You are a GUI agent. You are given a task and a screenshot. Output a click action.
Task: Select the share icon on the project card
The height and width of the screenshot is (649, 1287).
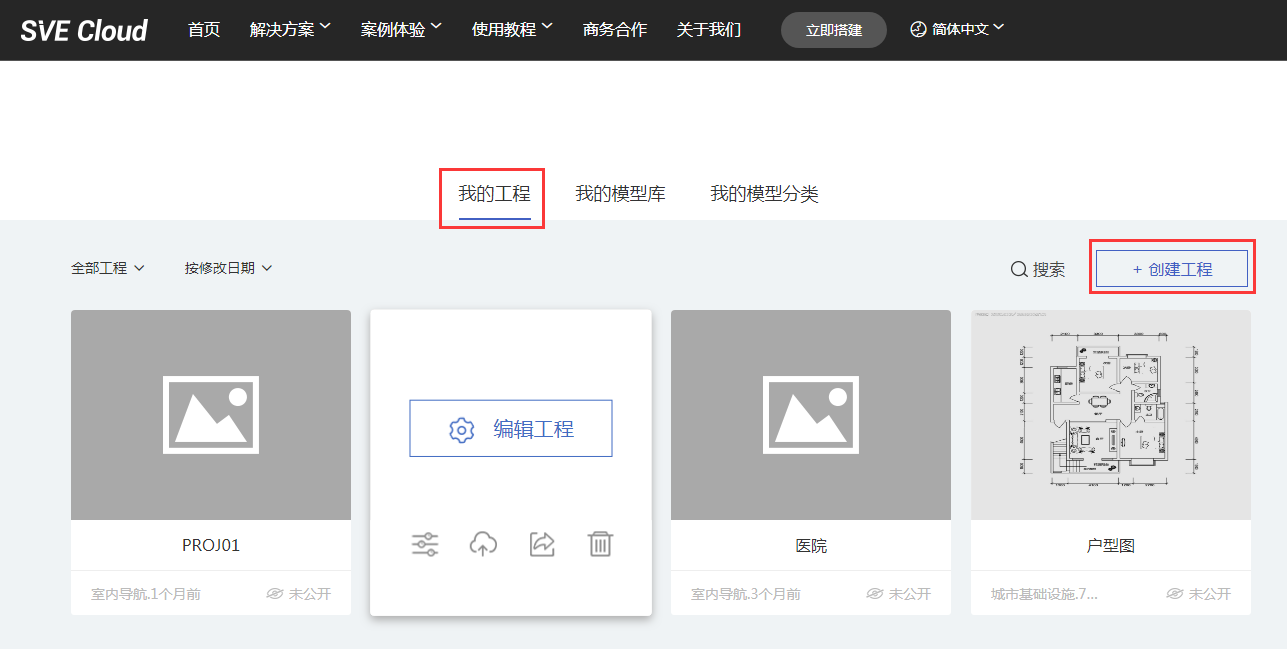[542, 543]
